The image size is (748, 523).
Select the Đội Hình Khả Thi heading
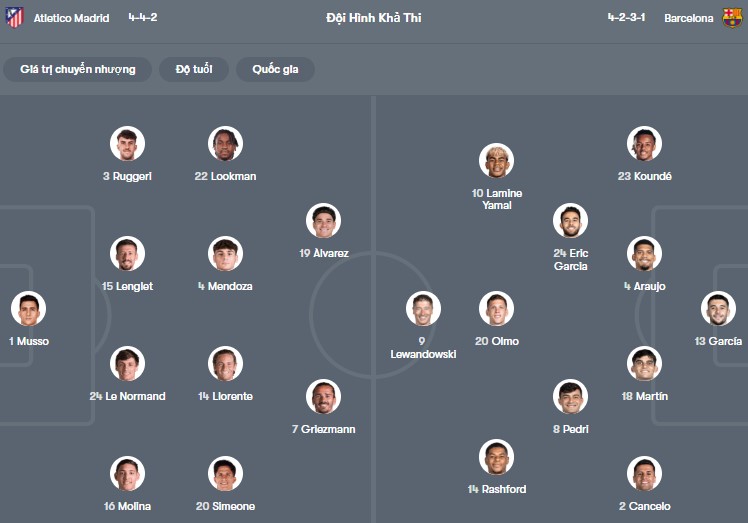373,18
